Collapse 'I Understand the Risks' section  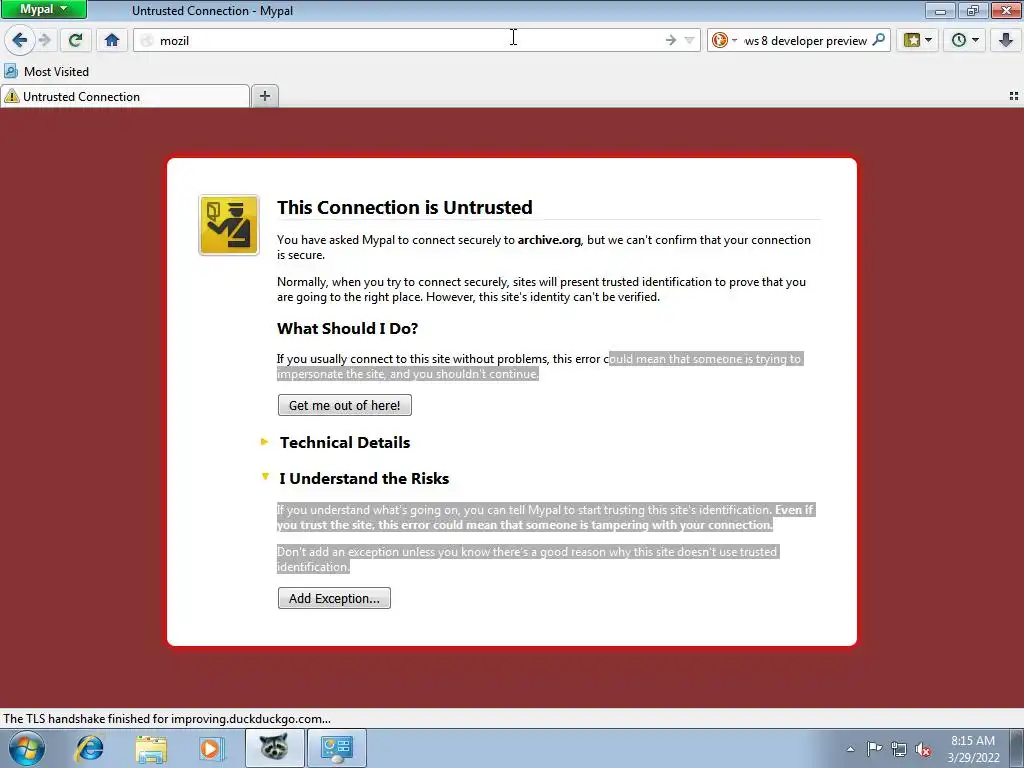tap(364, 478)
